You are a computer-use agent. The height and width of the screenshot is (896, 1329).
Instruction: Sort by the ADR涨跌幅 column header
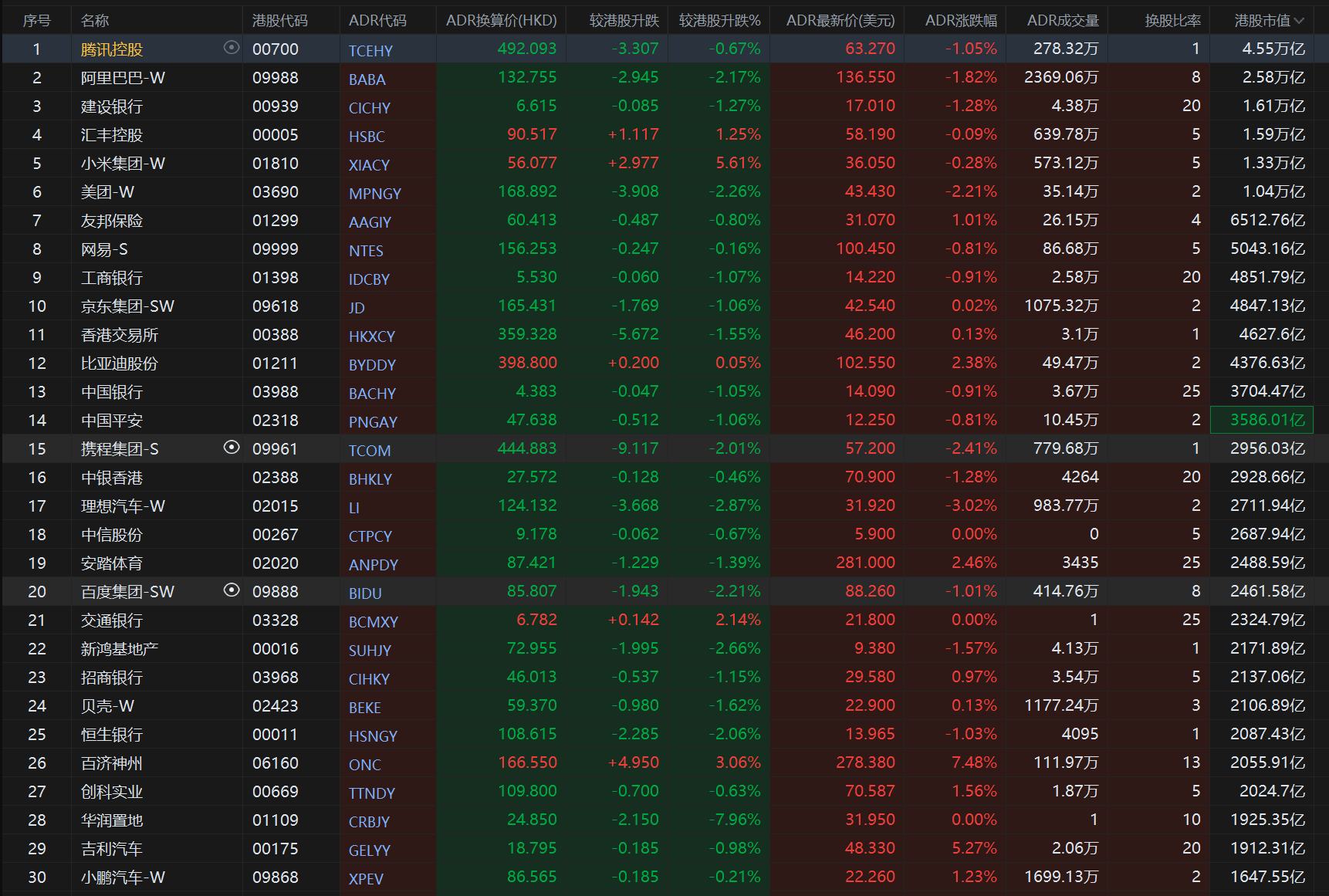point(961,21)
